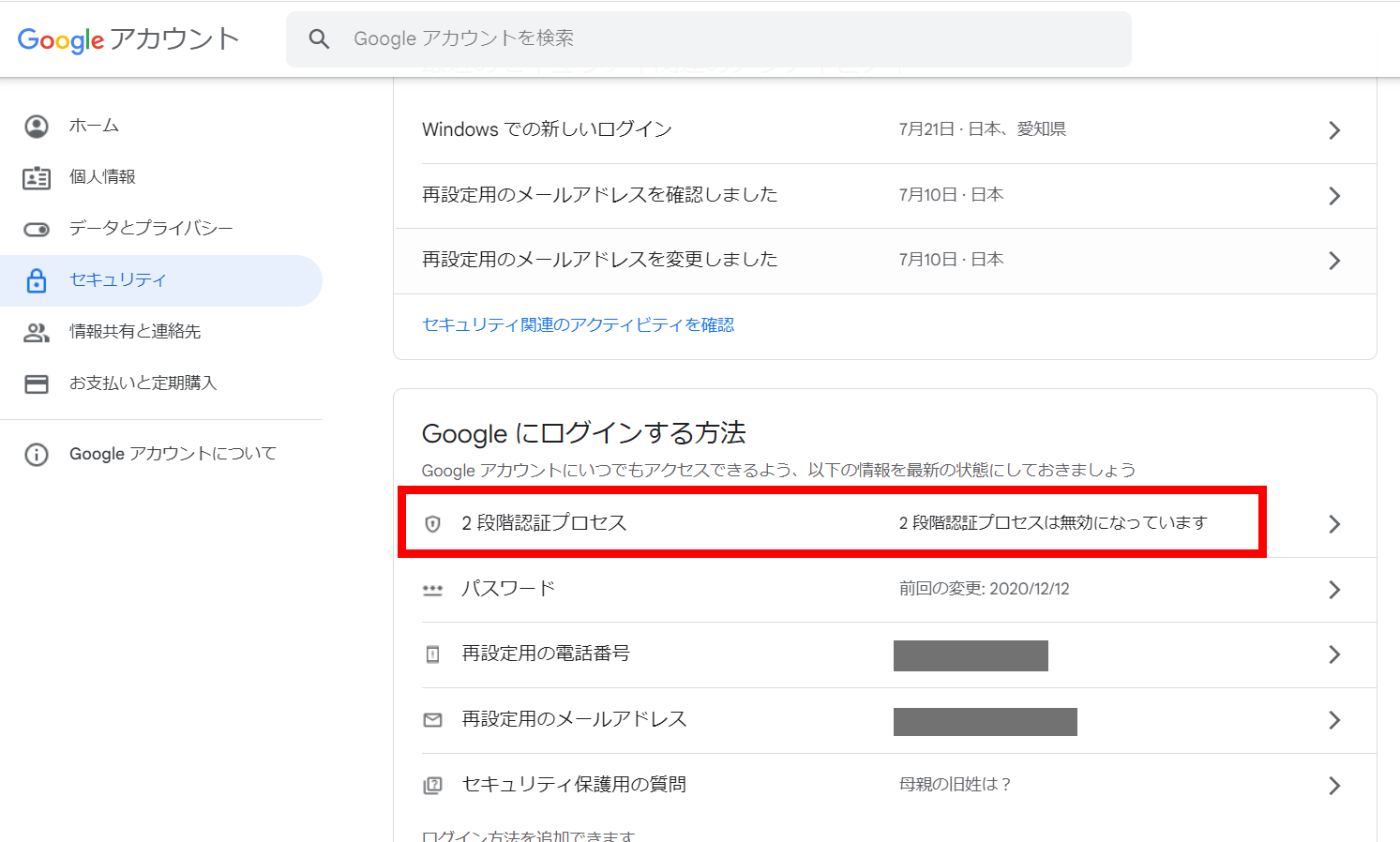Viewport: 1400px width, 842px height.
Task: Click the envelope icon beside 再設定用のメールアドレス
Action: tap(432, 720)
